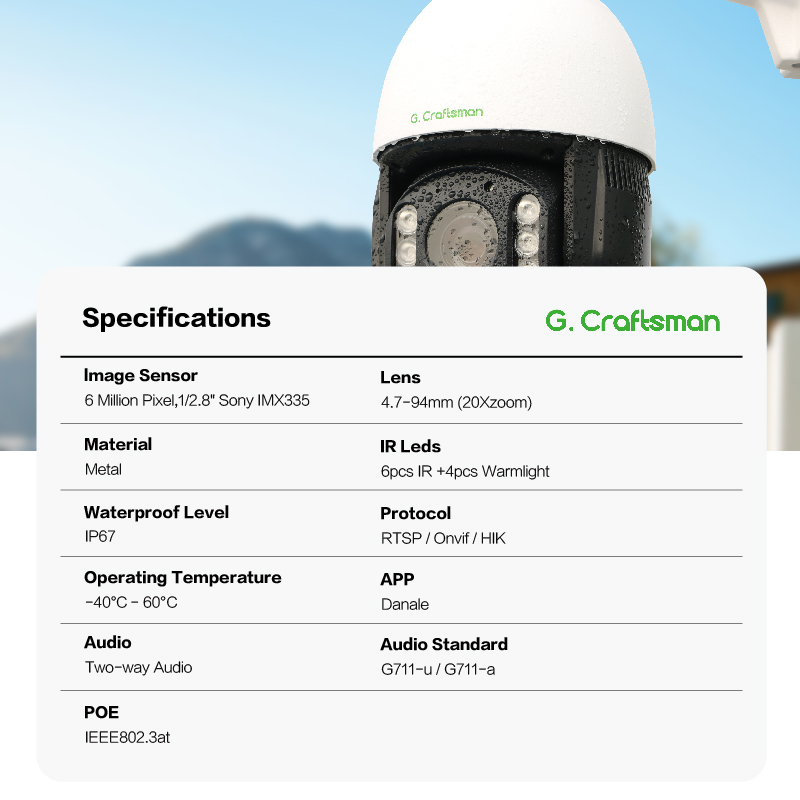Select the Audio Standard heading
The height and width of the screenshot is (800, 800).
coord(444,644)
